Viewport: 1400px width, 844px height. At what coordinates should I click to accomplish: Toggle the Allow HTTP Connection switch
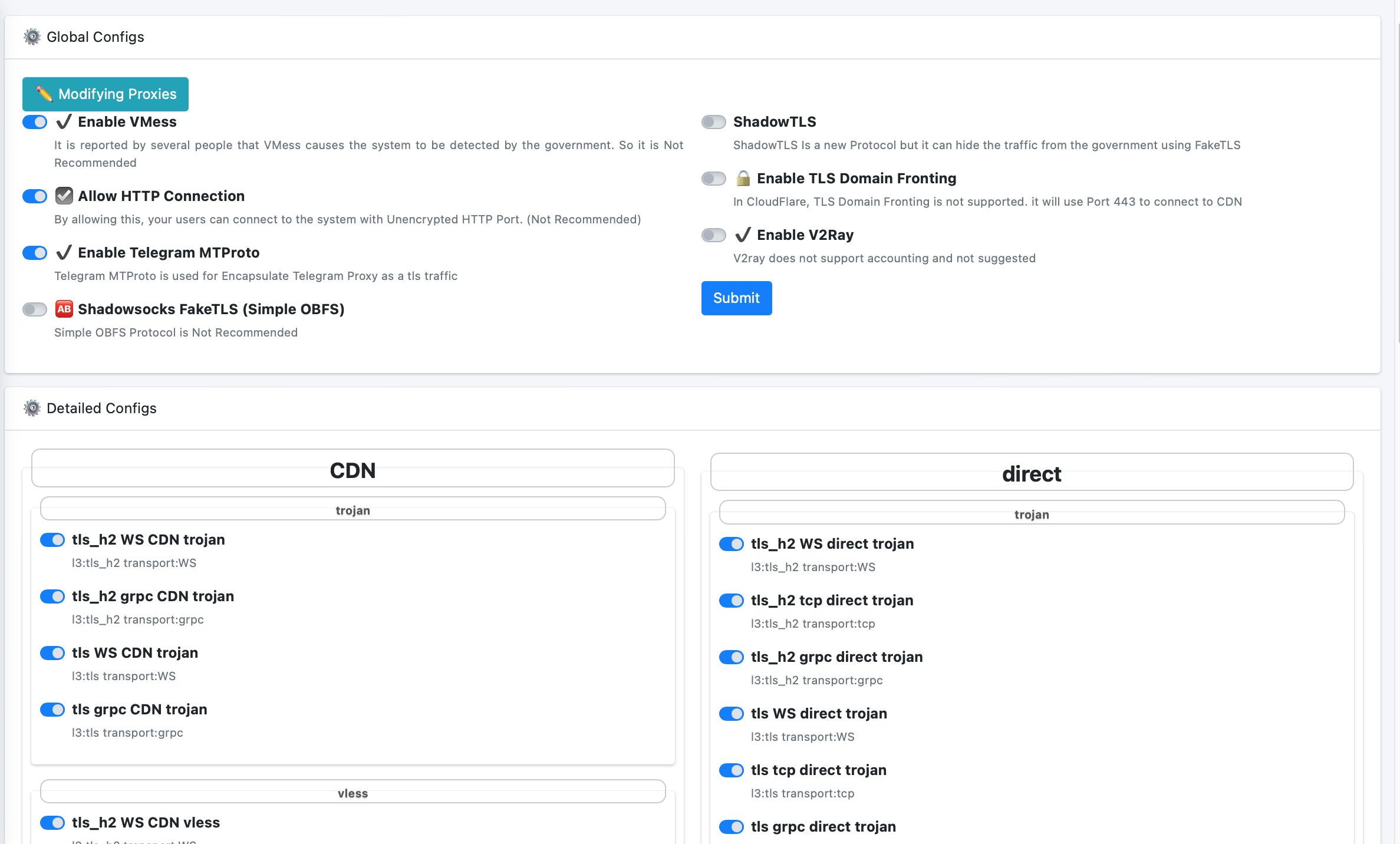click(35, 196)
